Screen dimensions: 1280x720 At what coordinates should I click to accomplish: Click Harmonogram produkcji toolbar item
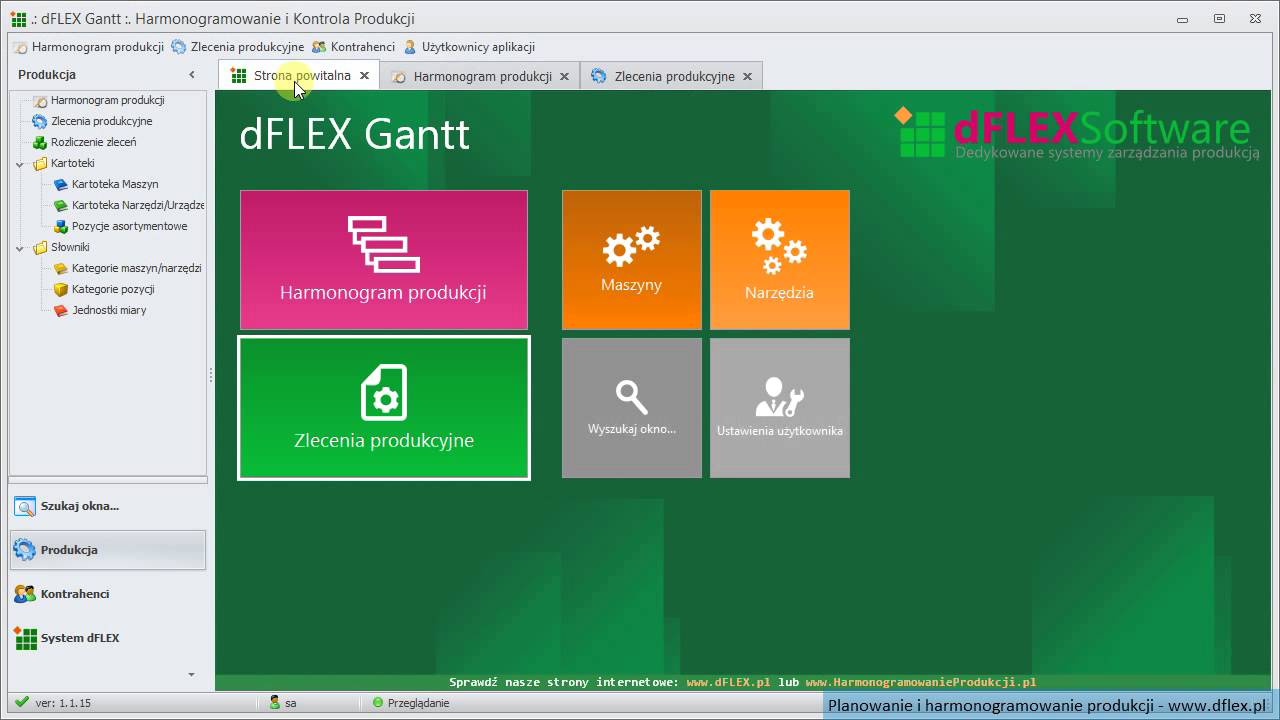(89, 47)
